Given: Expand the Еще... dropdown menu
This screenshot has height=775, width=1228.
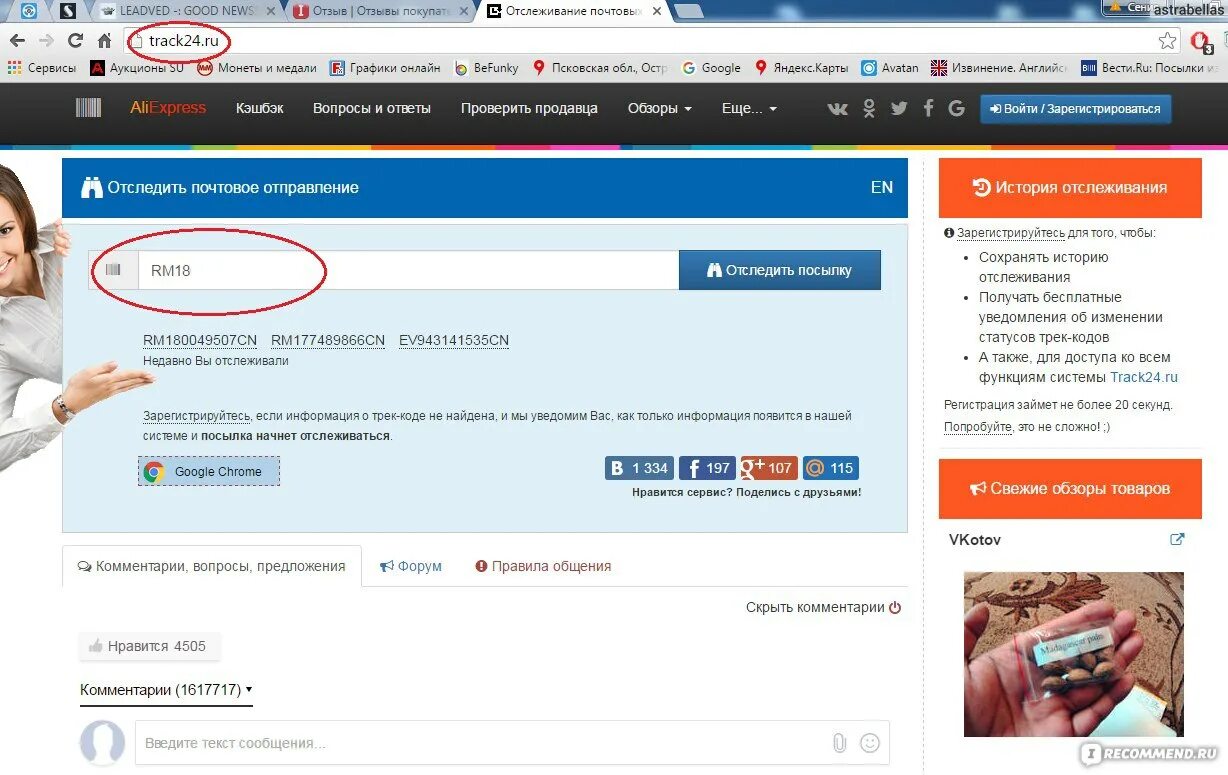Looking at the screenshot, I should (x=749, y=108).
